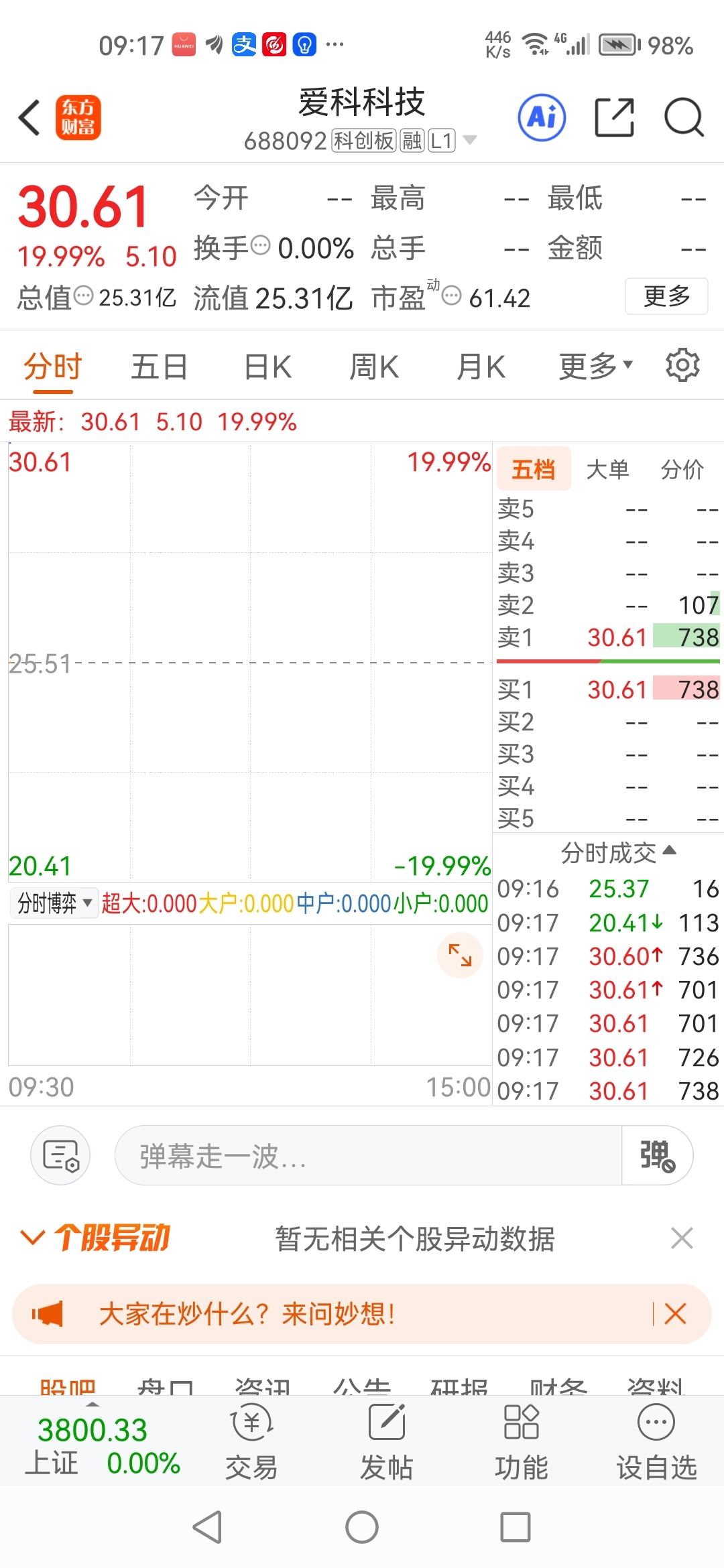
Task: Open the 功能 functions icon
Action: click(522, 1442)
